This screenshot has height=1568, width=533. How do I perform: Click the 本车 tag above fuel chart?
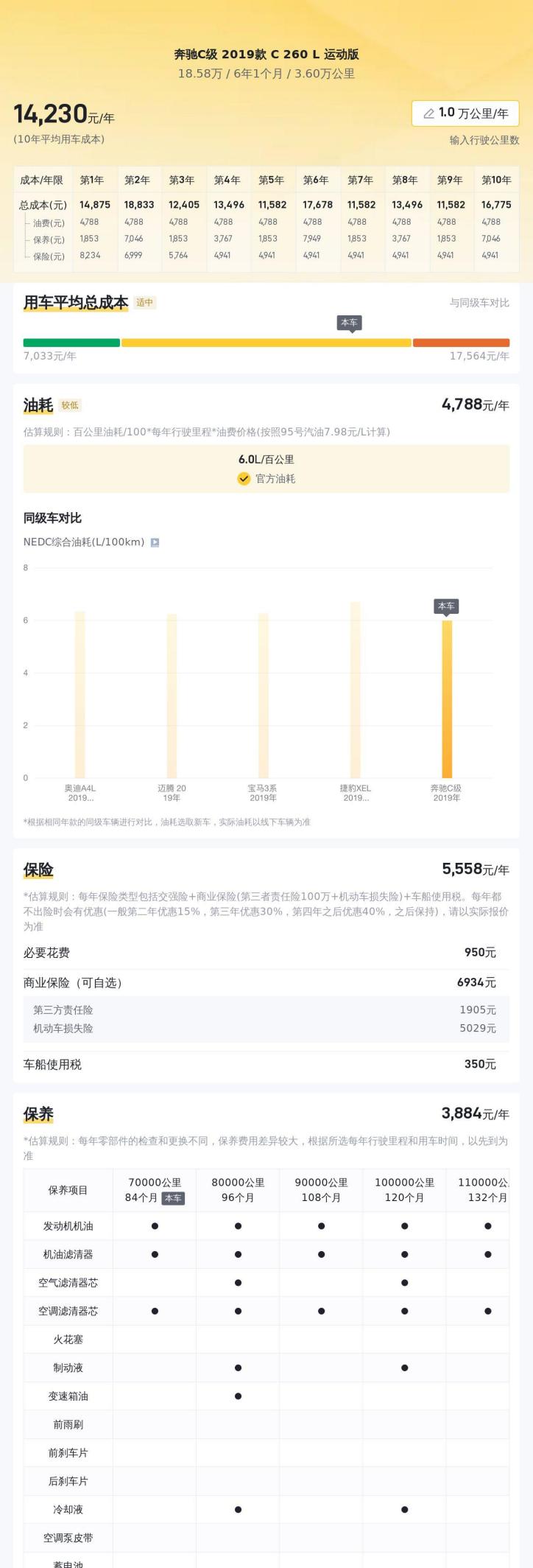[x=446, y=606]
